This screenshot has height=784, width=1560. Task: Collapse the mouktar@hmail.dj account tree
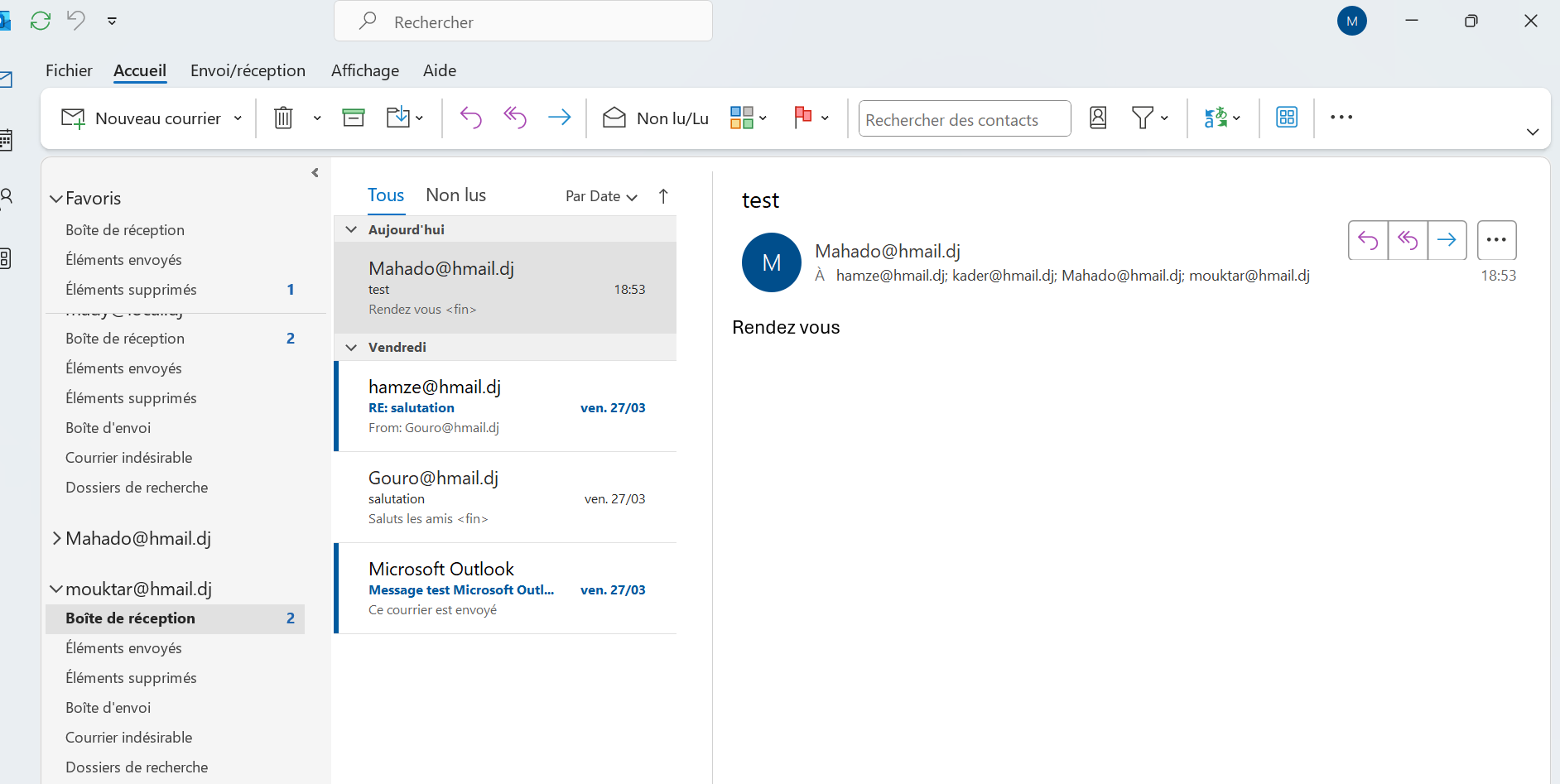pos(56,589)
